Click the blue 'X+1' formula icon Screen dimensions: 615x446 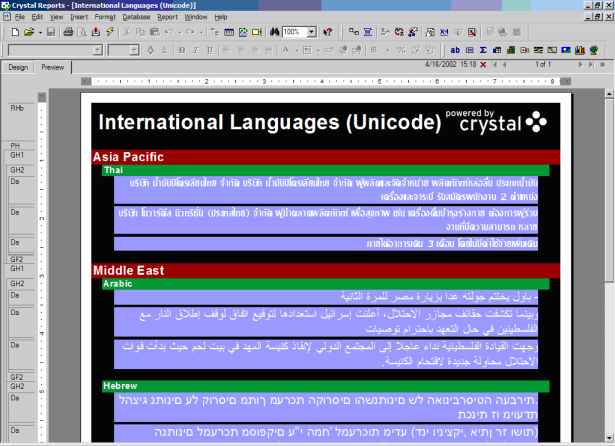444,32
